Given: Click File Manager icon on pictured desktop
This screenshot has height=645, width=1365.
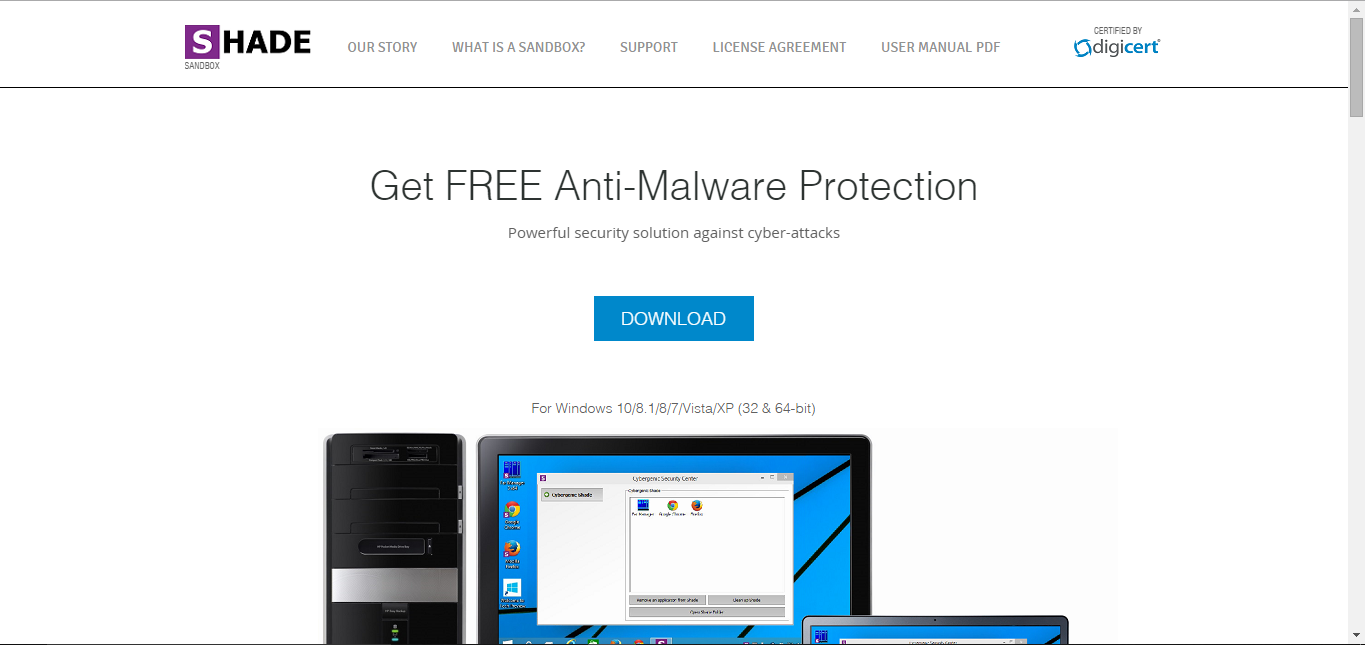Looking at the screenshot, I should coord(512,474).
